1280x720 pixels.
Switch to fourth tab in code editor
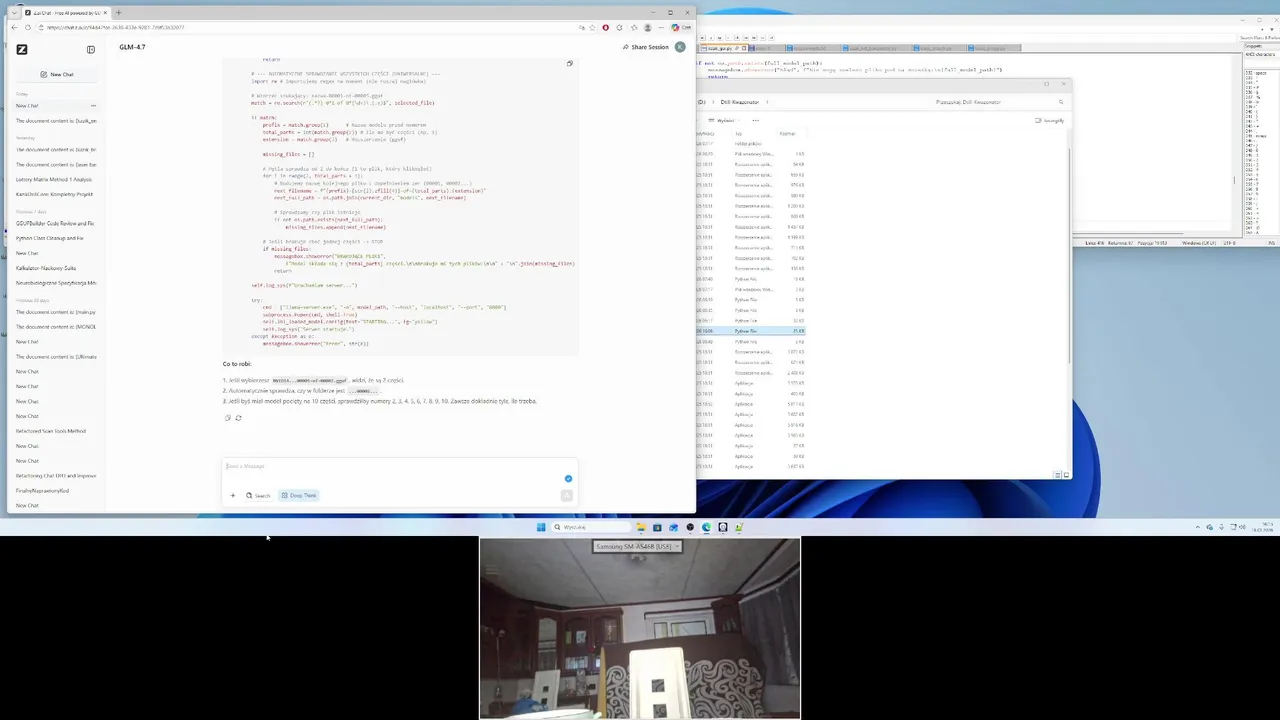(875, 48)
